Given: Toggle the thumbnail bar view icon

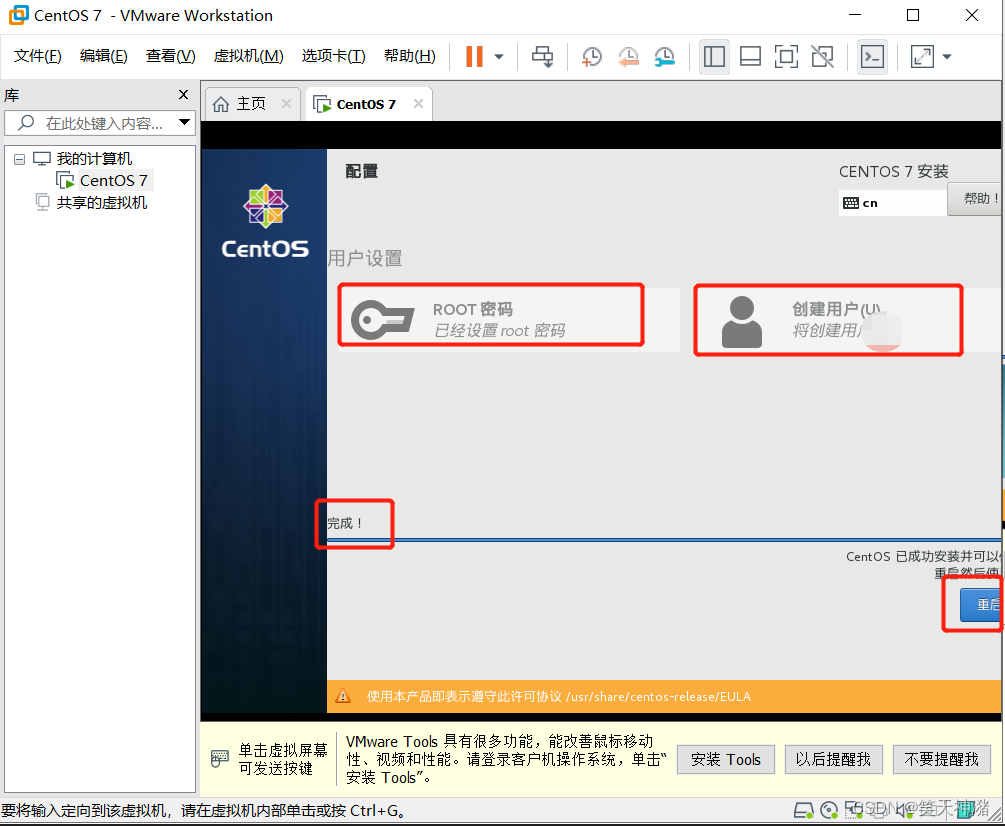Looking at the screenshot, I should [750, 56].
